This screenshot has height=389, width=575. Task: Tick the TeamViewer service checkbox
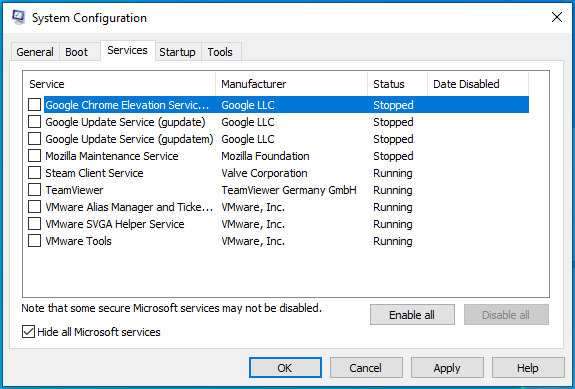click(34, 190)
